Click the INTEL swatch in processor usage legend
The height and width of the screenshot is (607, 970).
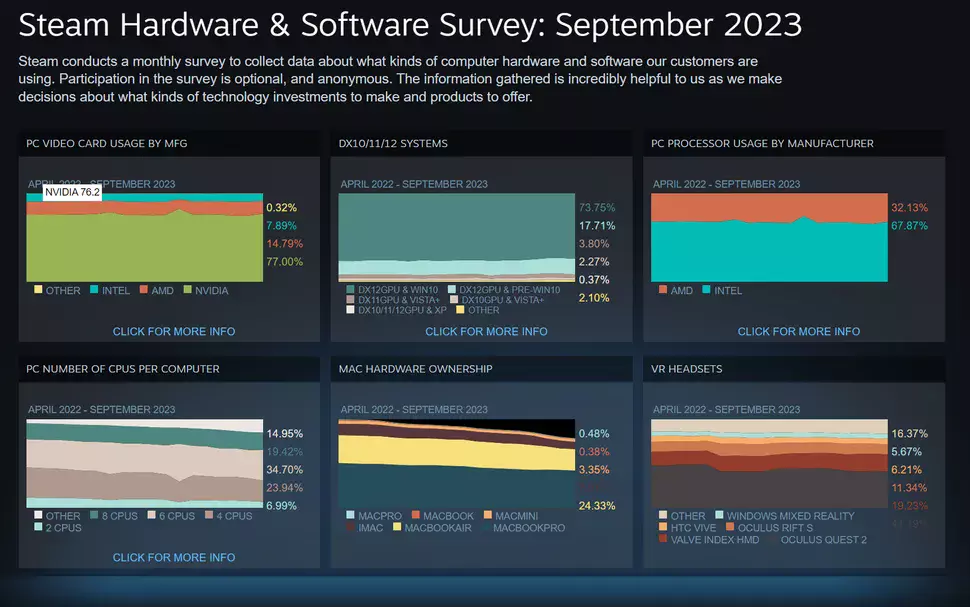706,290
